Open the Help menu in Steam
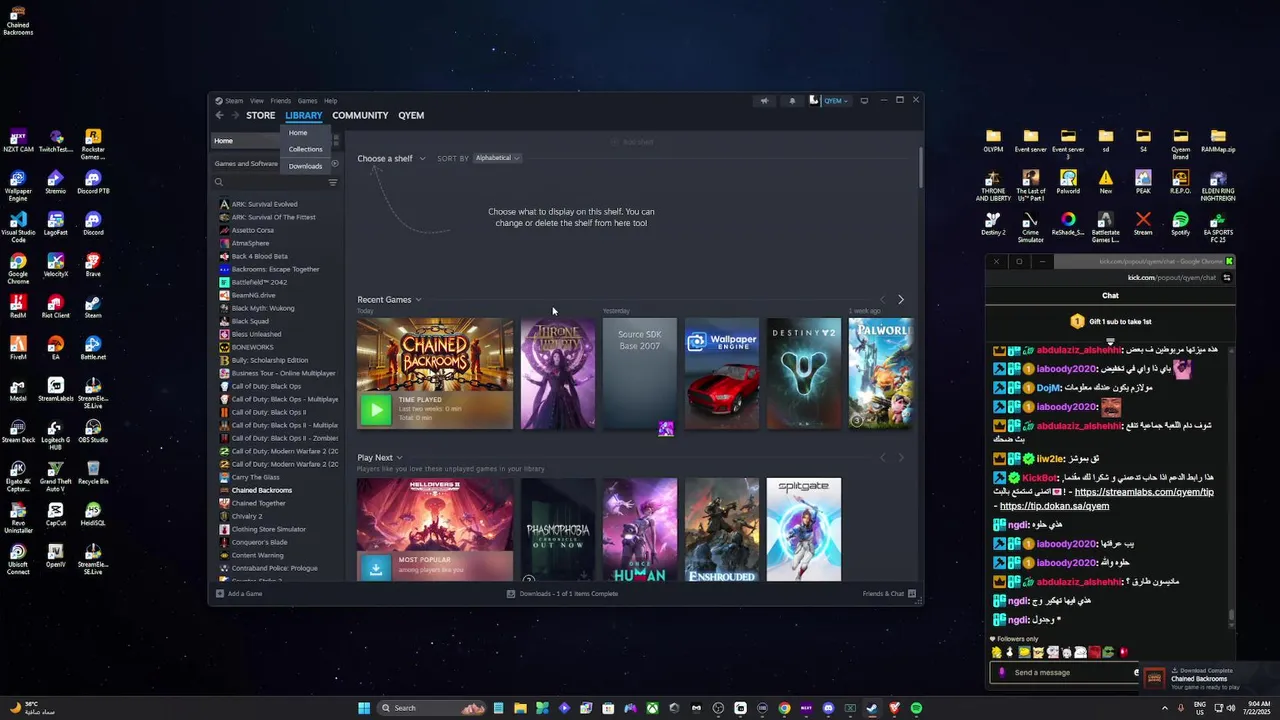Screen dimensions: 1280x720 coord(330,100)
